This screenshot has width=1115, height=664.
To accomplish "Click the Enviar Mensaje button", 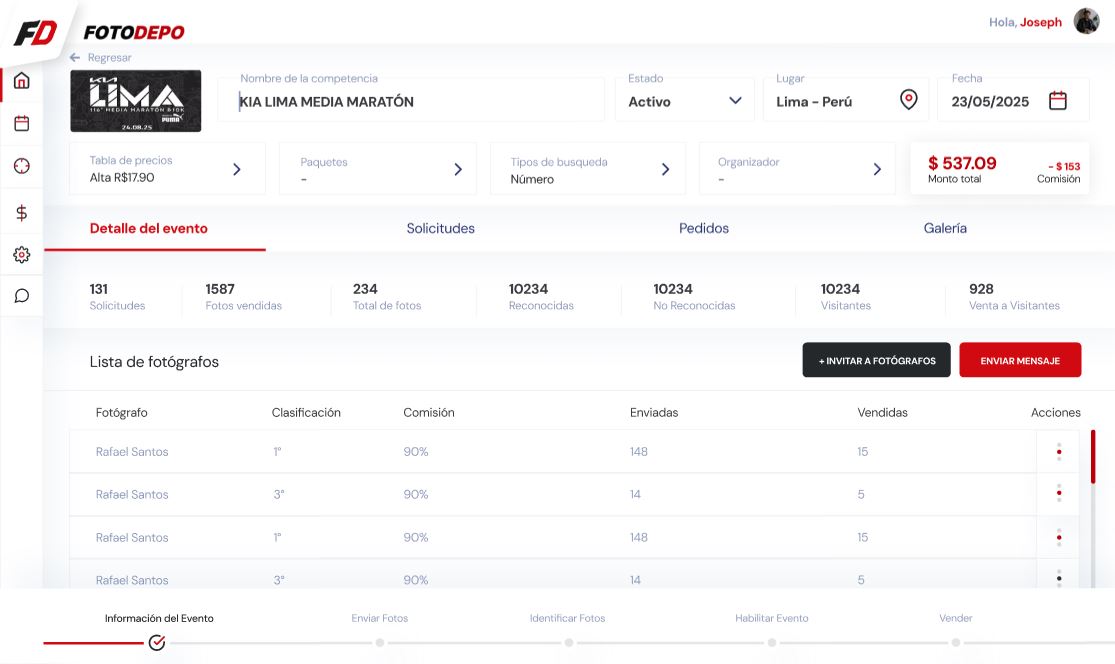I will pyautogui.click(x=1019, y=360).
